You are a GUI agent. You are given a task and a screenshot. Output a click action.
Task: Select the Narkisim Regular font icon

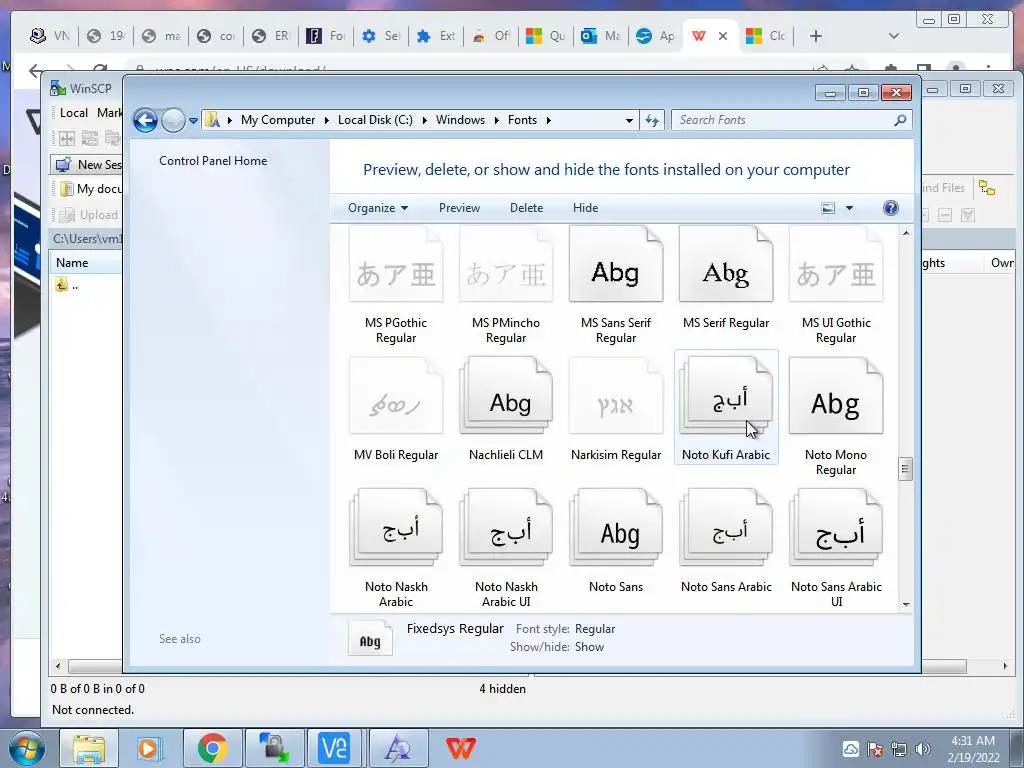click(616, 396)
